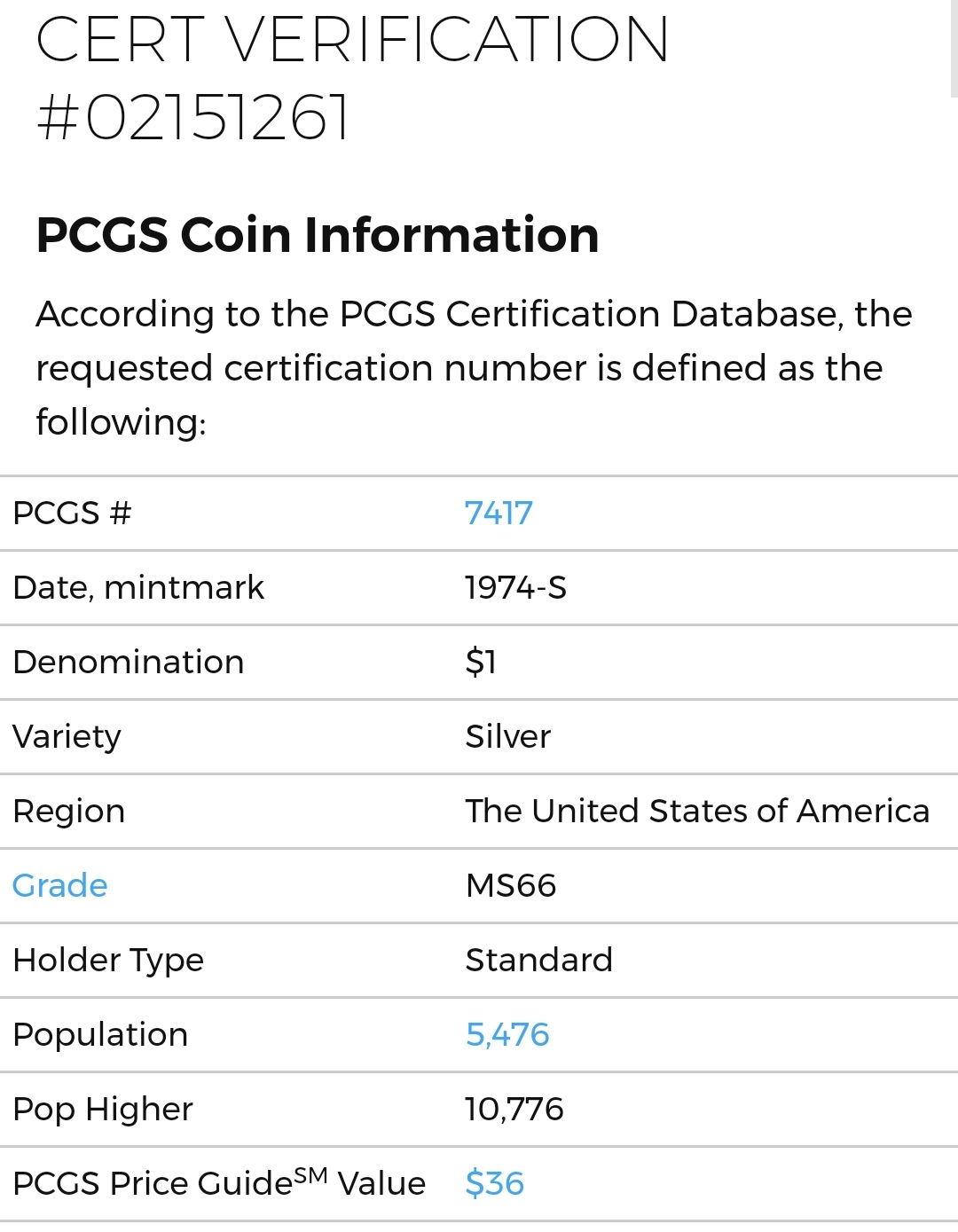The image size is (958, 1232).
Task: Open the PCGS number 7417 link
Action: tap(499, 514)
